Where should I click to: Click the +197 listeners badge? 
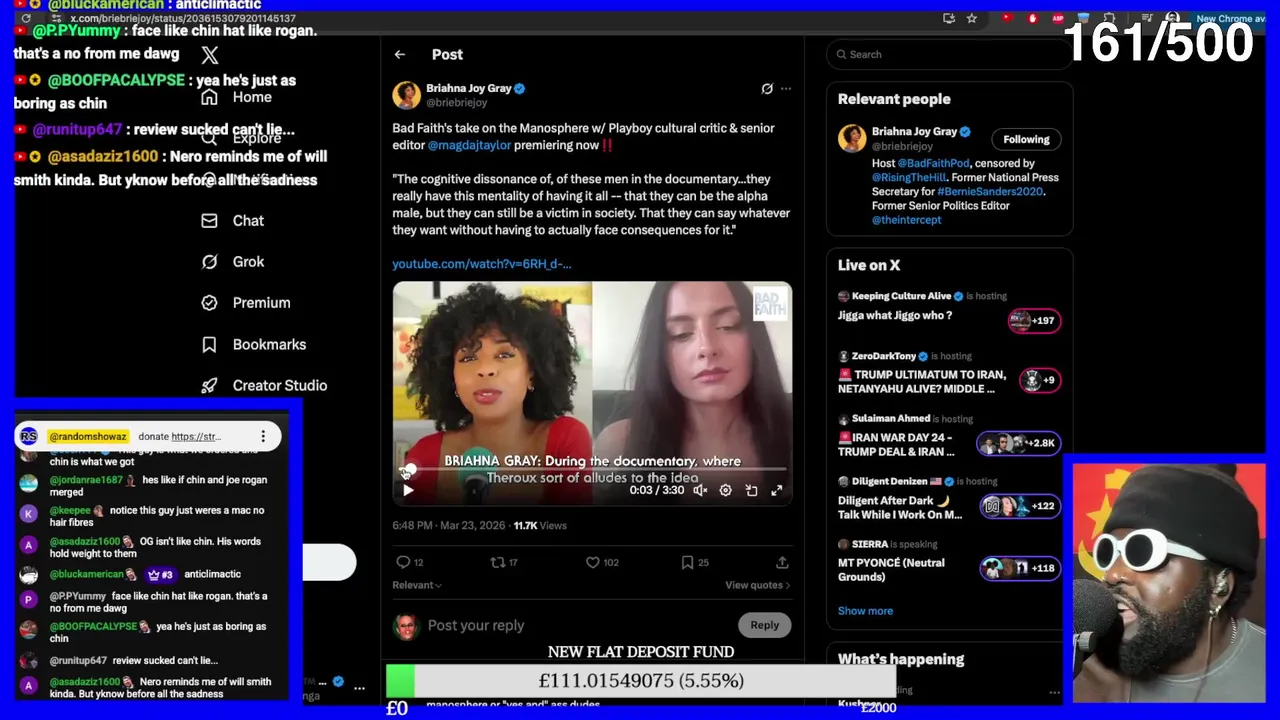(1034, 321)
